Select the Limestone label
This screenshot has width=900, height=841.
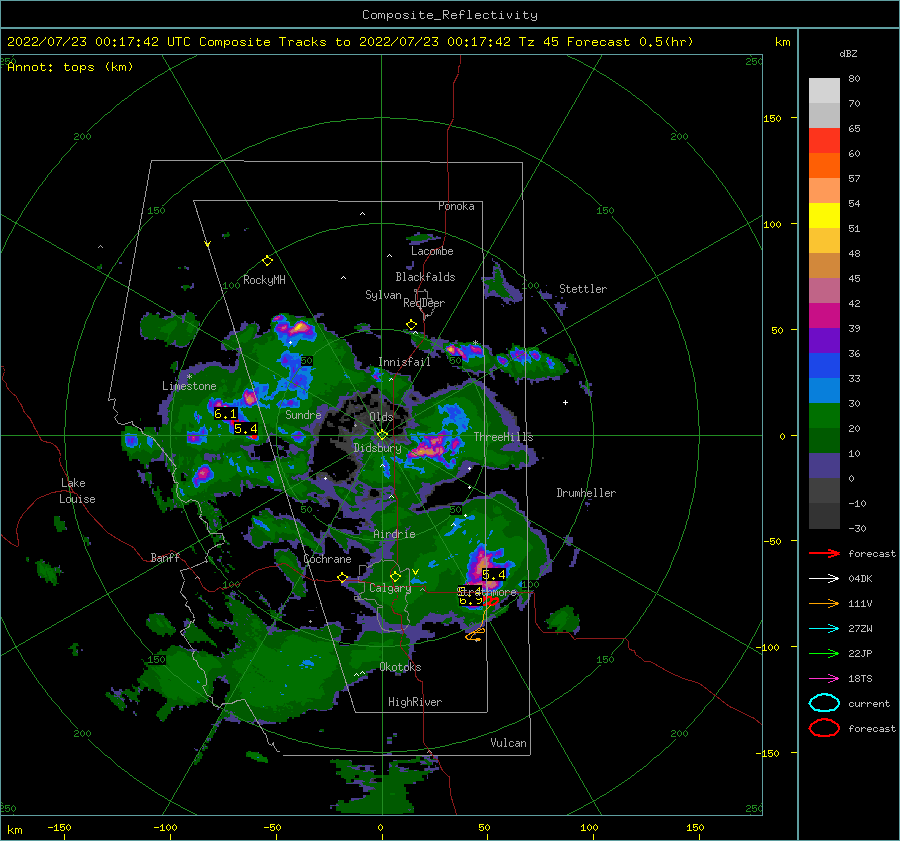(189, 386)
